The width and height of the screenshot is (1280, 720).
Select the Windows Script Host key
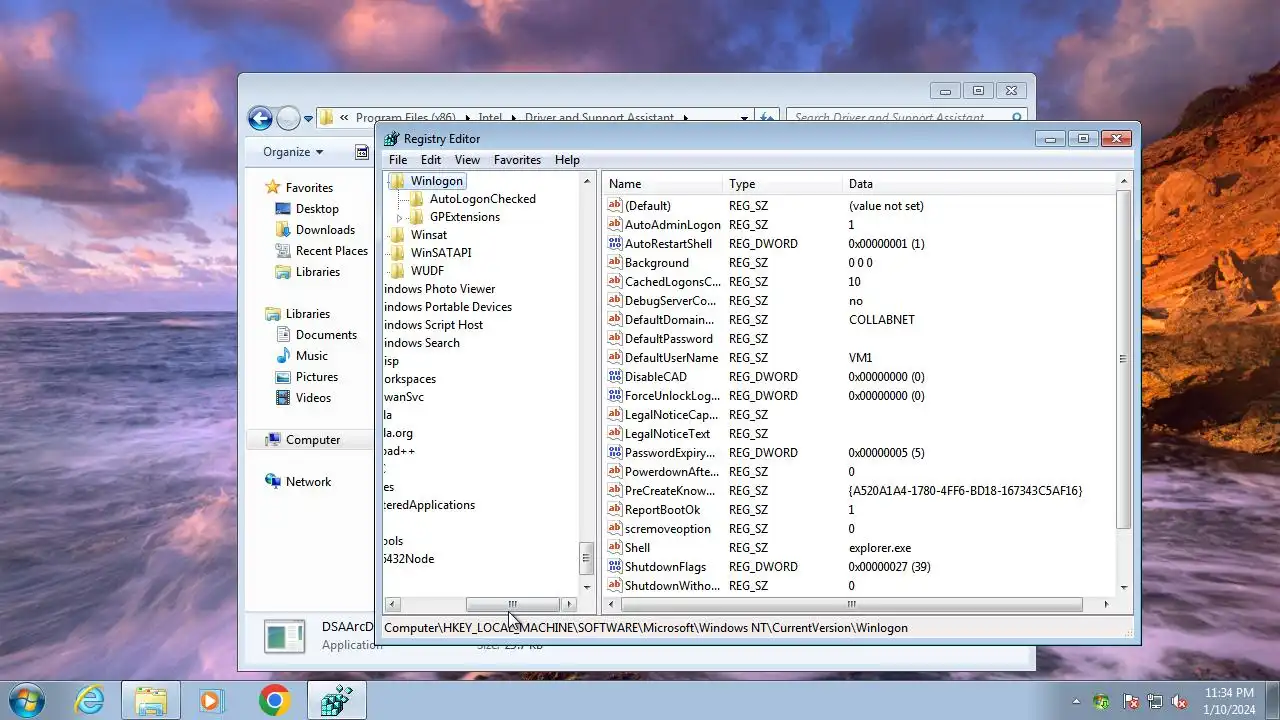pyautogui.click(x=433, y=325)
